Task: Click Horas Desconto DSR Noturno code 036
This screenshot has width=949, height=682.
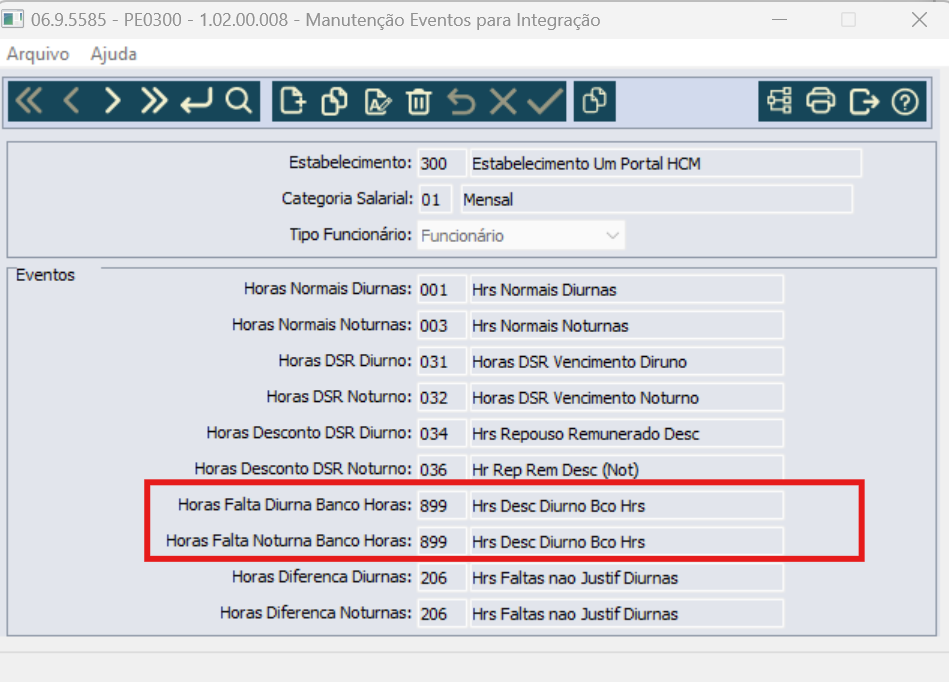Action: [x=442, y=470]
